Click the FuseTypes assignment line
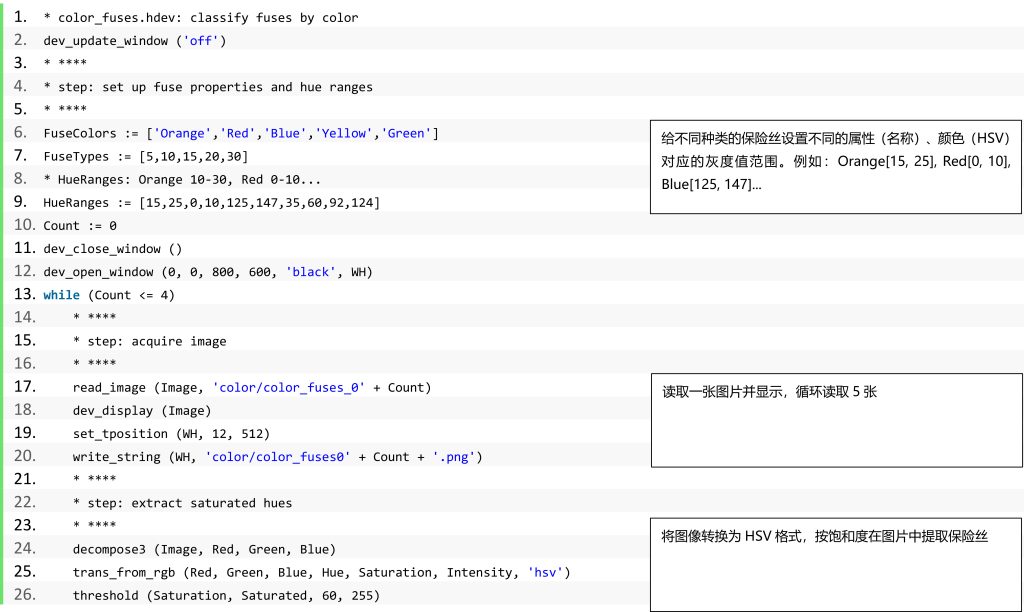 (x=146, y=156)
